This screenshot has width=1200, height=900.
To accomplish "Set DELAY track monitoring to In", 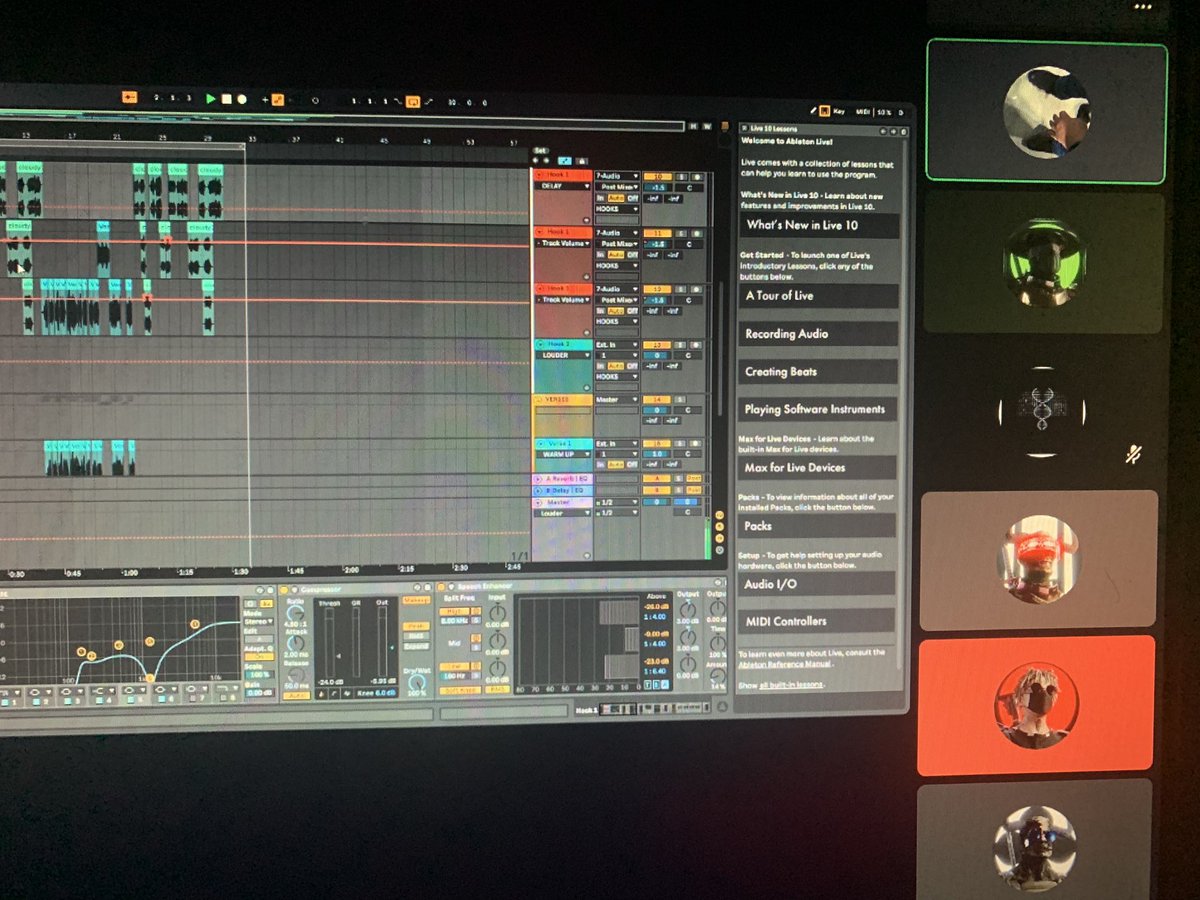I will [601, 198].
